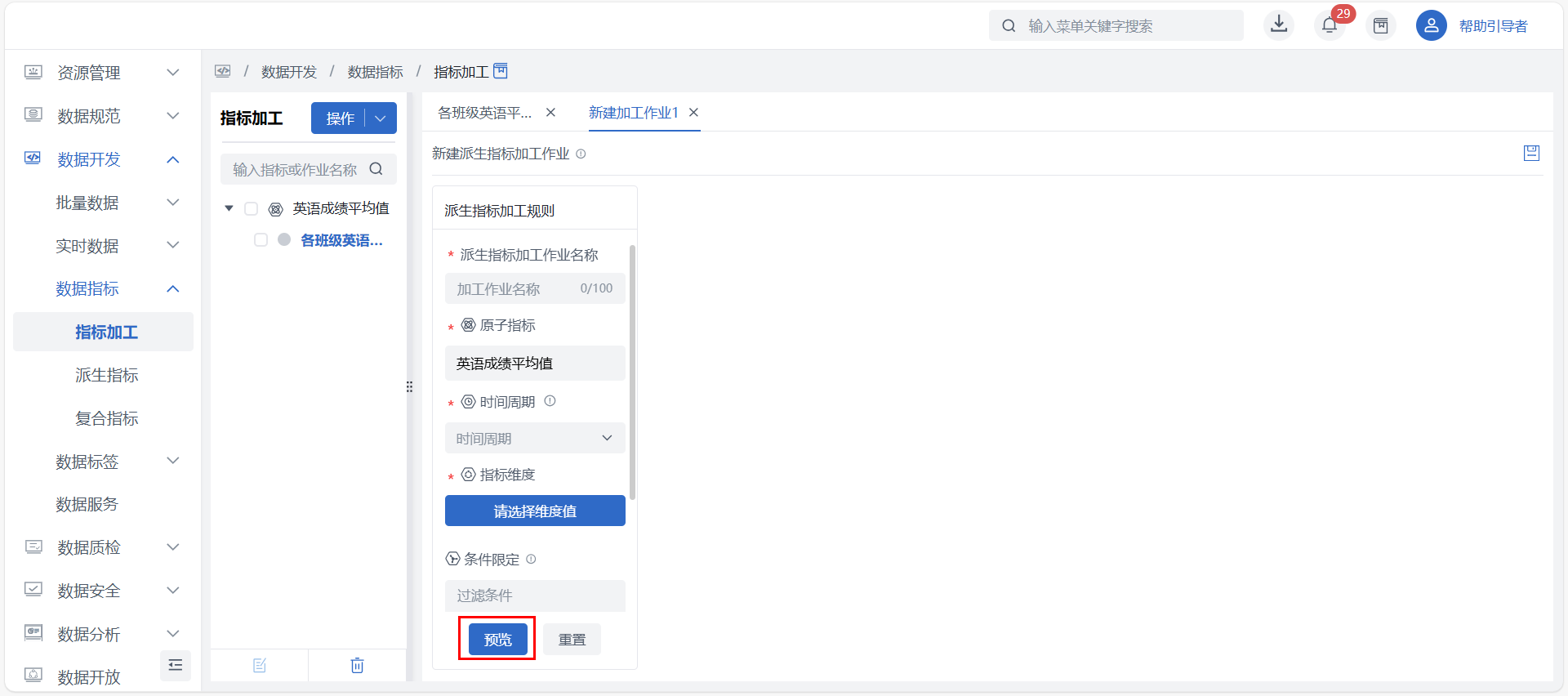Collapse the 数据指标 submenu chevron
Viewport: 1568px width, 696px height.
173,288
